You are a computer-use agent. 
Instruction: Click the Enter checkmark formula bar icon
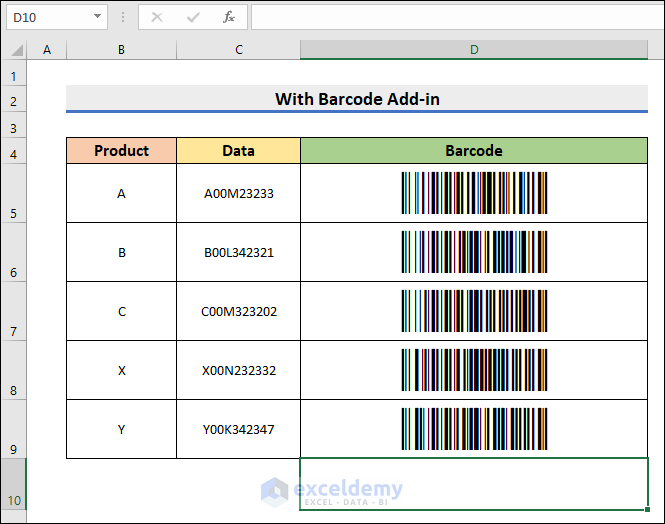(193, 17)
